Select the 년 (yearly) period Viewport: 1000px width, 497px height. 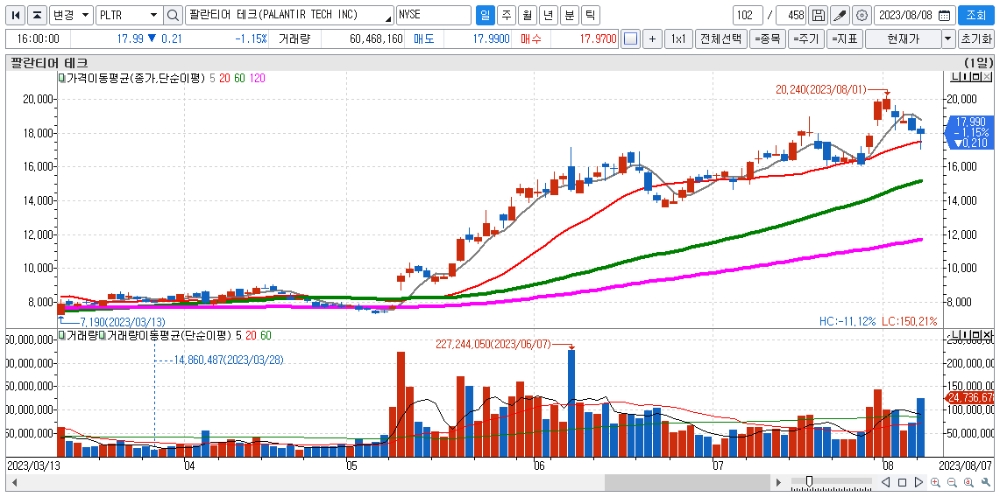(x=548, y=15)
